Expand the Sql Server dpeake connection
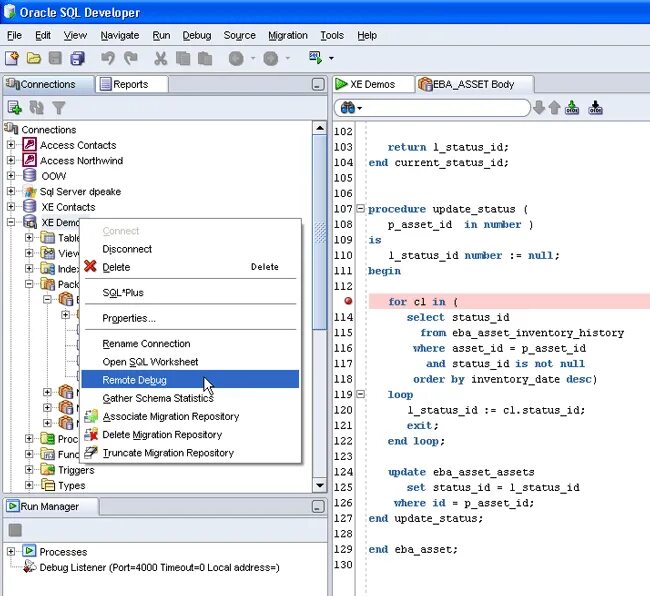650x596 pixels. (11, 191)
